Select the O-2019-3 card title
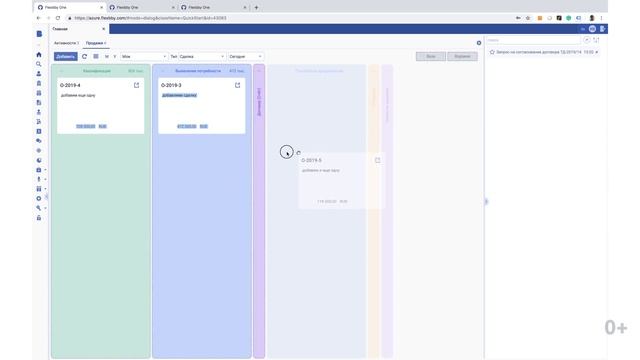 pos(171,85)
